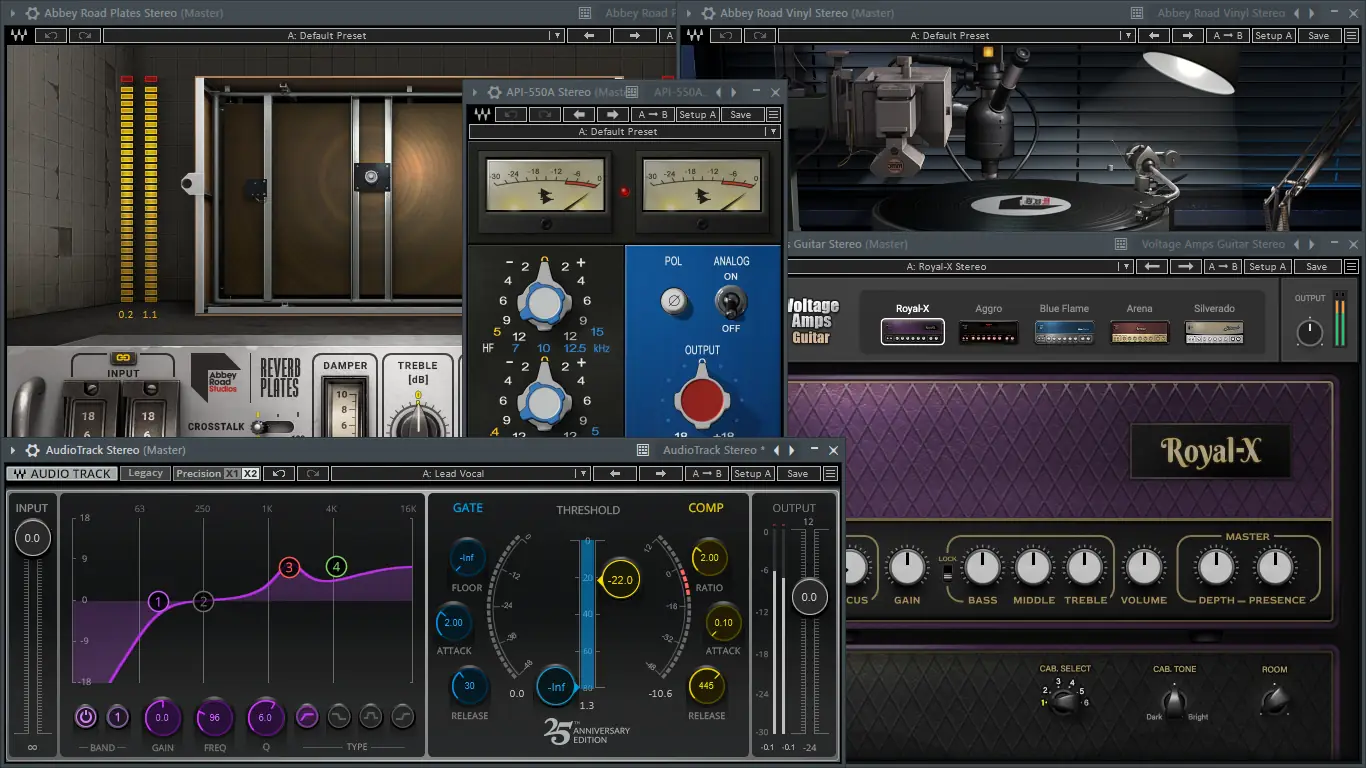Screen dimensions: 1366x768
Task: Toggle the tone LOCK switch on Royal-X
Action: click(x=947, y=572)
